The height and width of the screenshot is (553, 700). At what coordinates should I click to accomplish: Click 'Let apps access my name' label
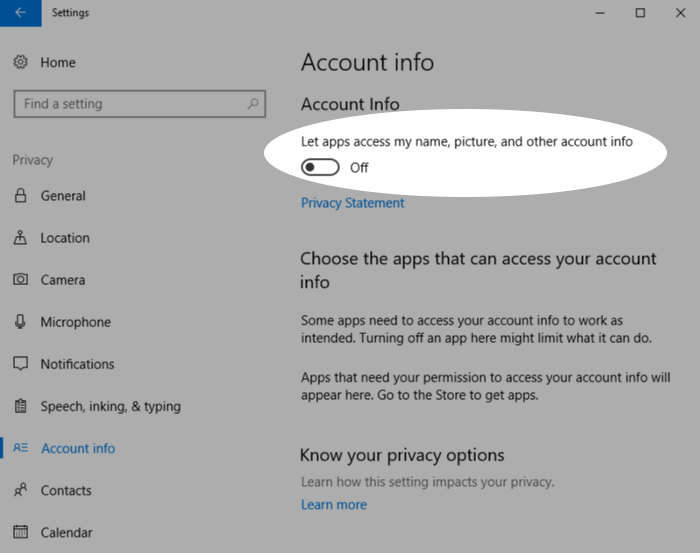pos(467,141)
